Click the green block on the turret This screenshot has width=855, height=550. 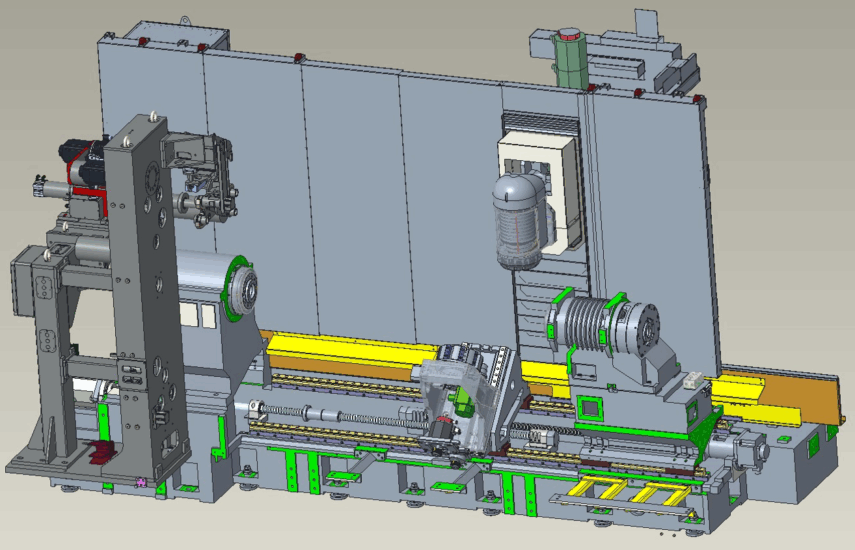[x=462, y=405]
